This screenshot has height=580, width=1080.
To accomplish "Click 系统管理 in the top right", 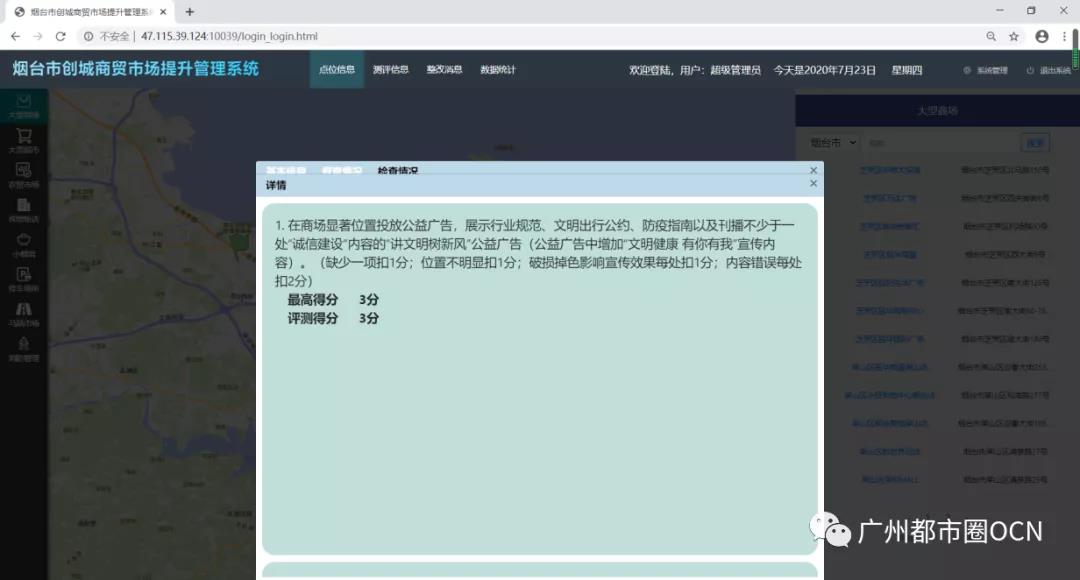I will [x=985, y=70].
